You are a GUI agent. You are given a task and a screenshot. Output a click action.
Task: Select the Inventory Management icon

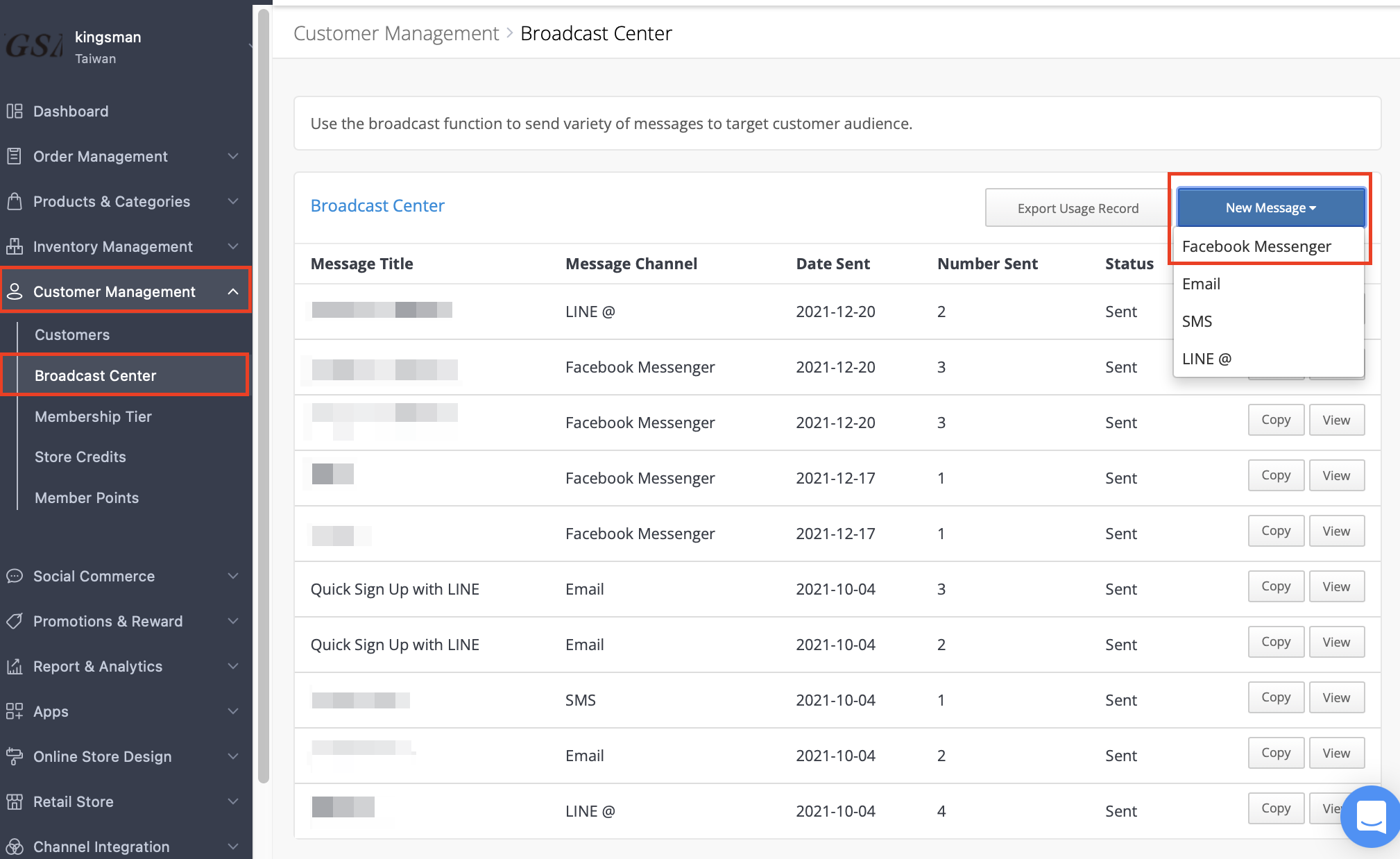pos(15,246)
